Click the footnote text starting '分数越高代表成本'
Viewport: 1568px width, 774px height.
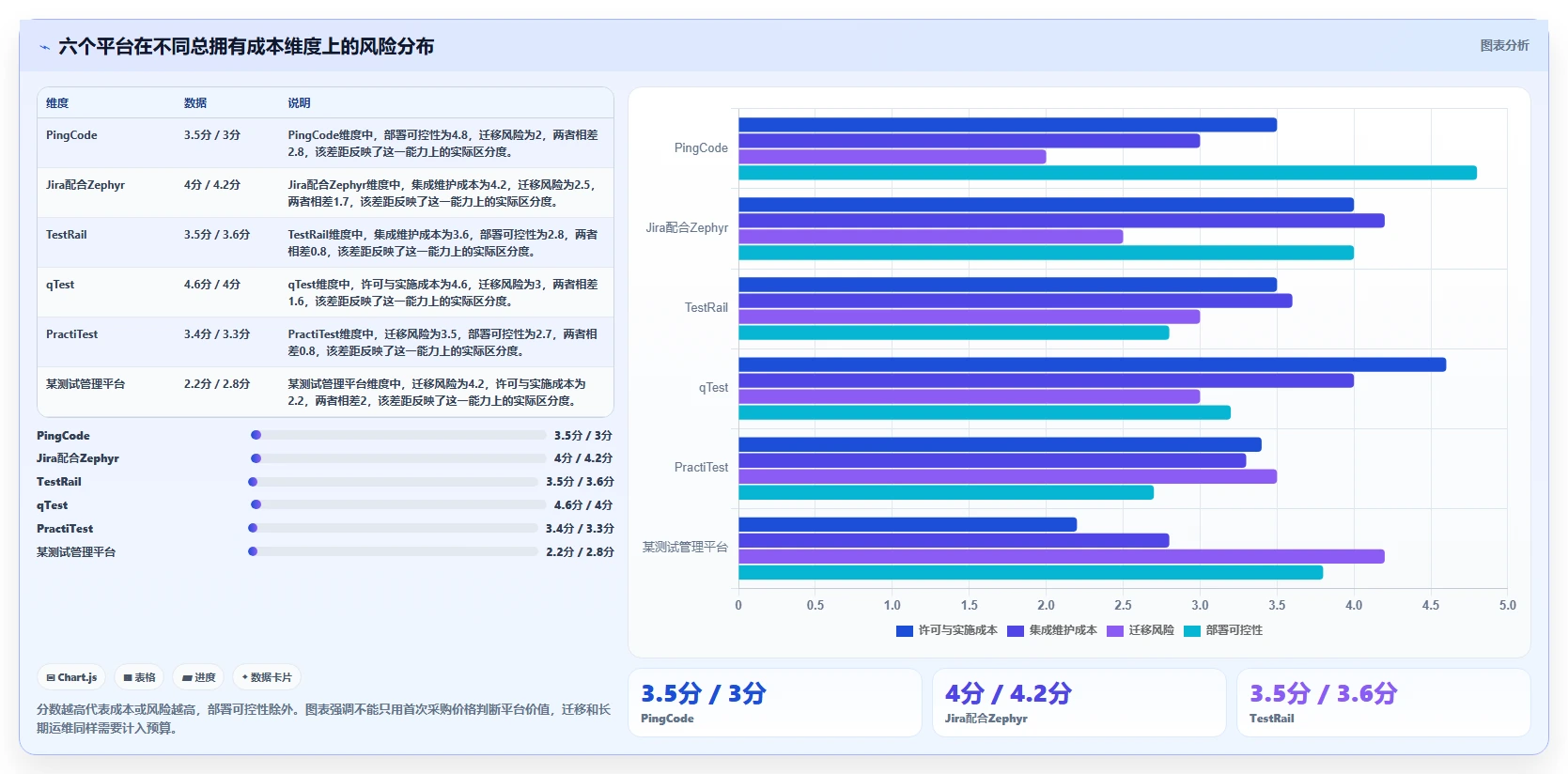pyautogui.click(x=323, y=719)
